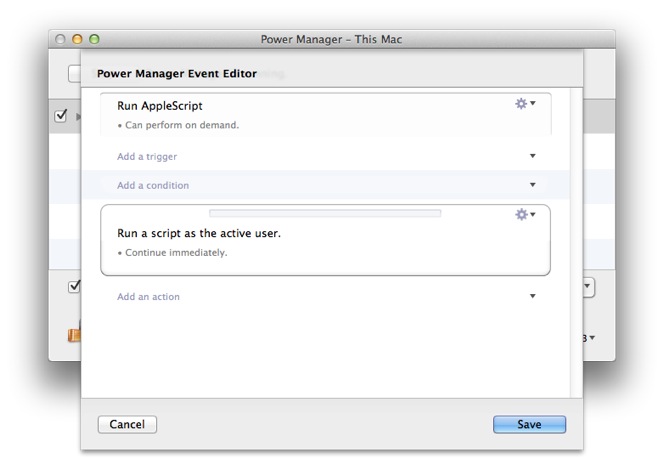Close the Power Manager window
Image resolution: width=664 pixels, height=459 pixels.
pyautogui.click(x=60, y=39)
